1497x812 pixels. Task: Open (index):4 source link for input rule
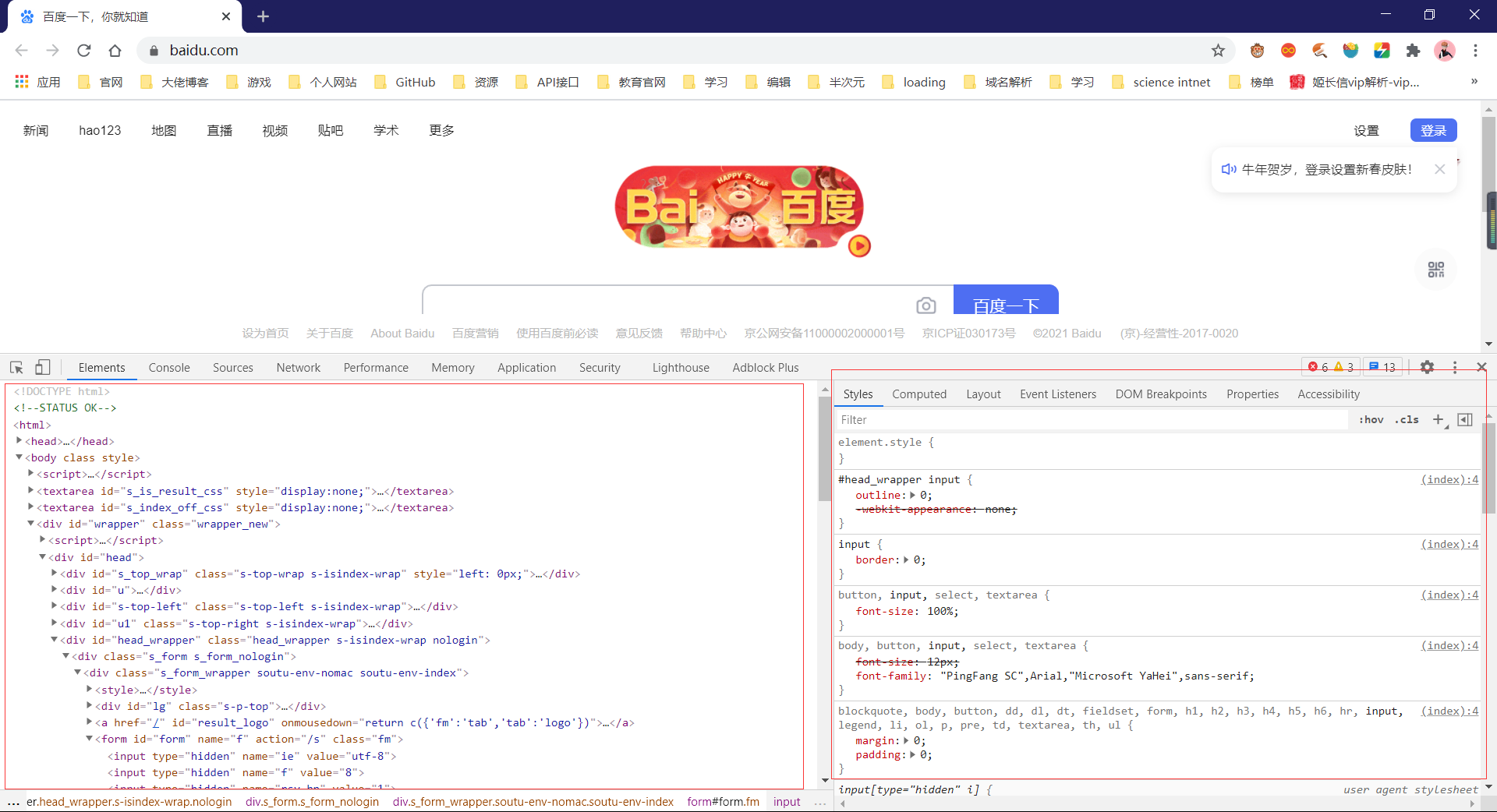click(x=1449, y=544)
